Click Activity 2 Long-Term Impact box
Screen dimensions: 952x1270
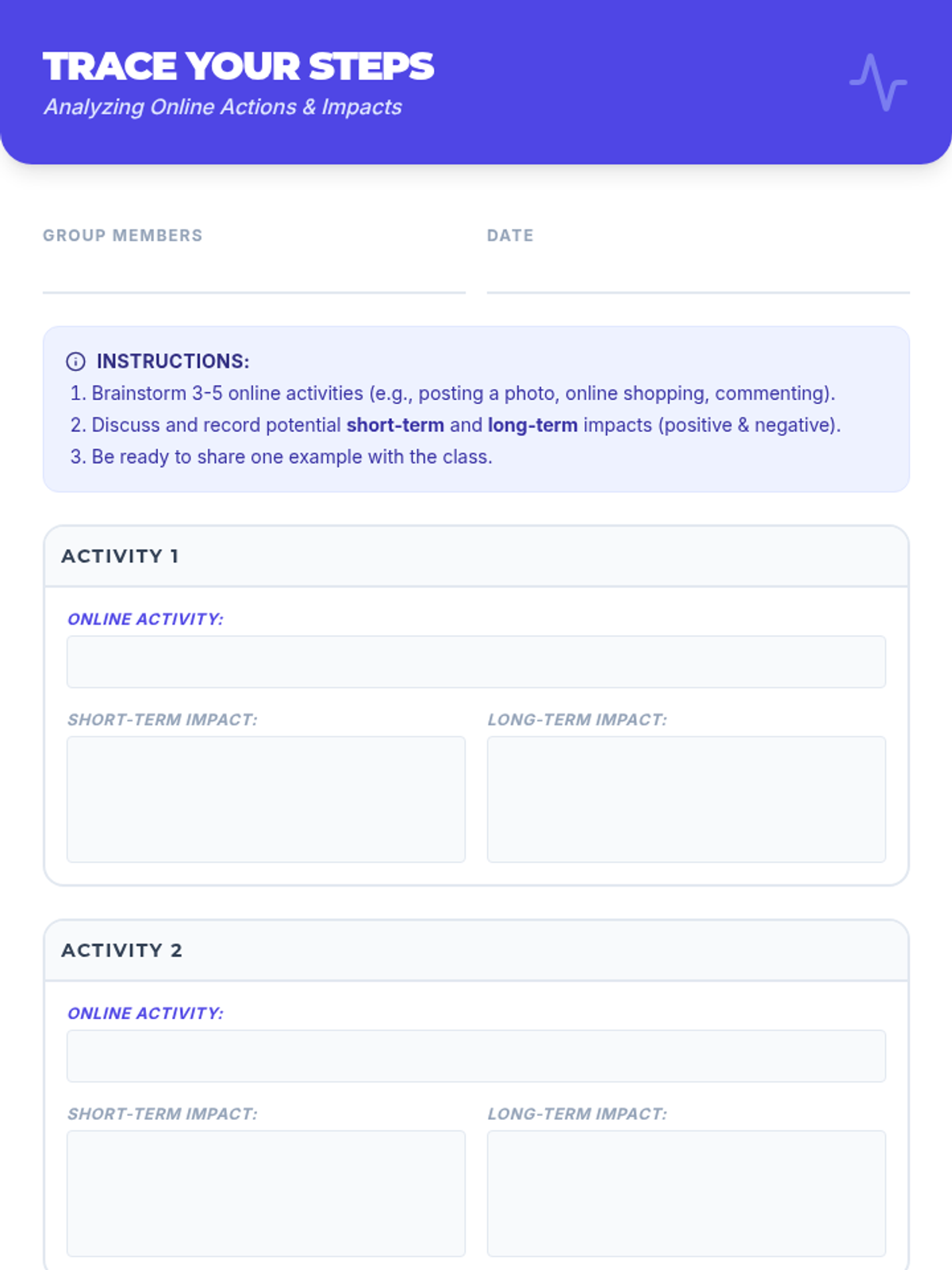pyautogui.click(x=686, y=1193)
